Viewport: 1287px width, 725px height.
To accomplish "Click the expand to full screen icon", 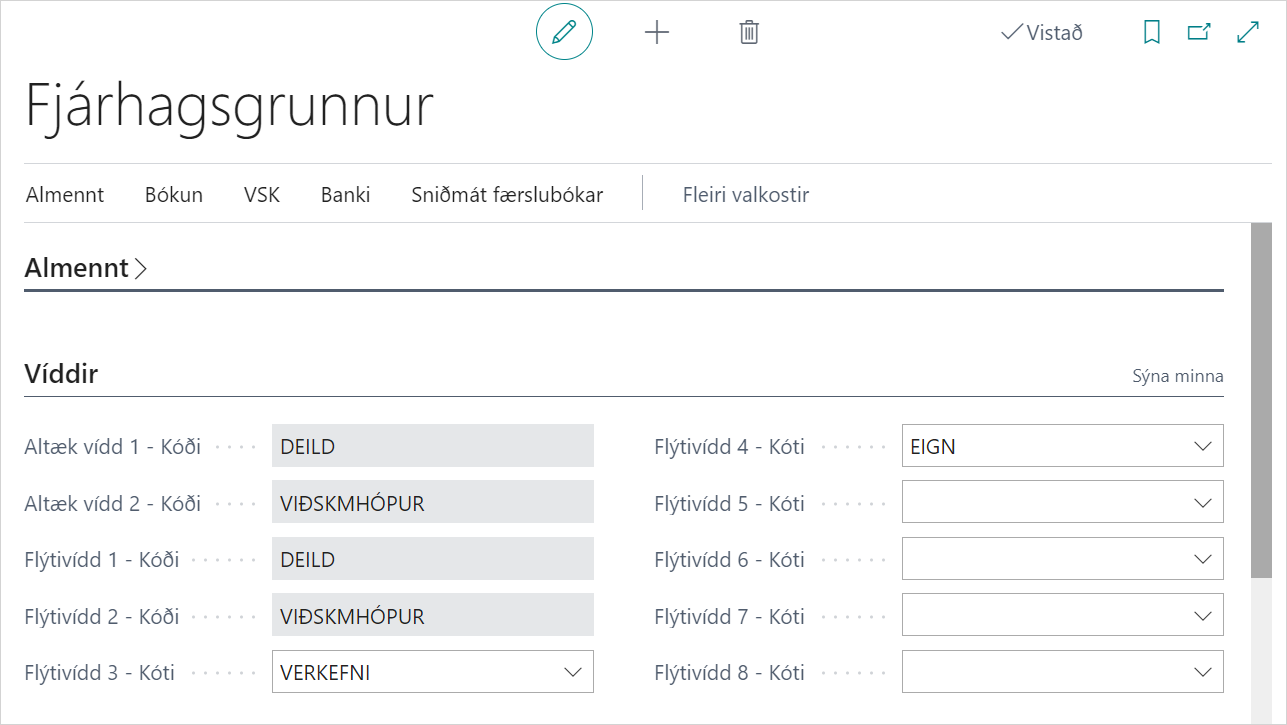I will (x=1247, y=33).
